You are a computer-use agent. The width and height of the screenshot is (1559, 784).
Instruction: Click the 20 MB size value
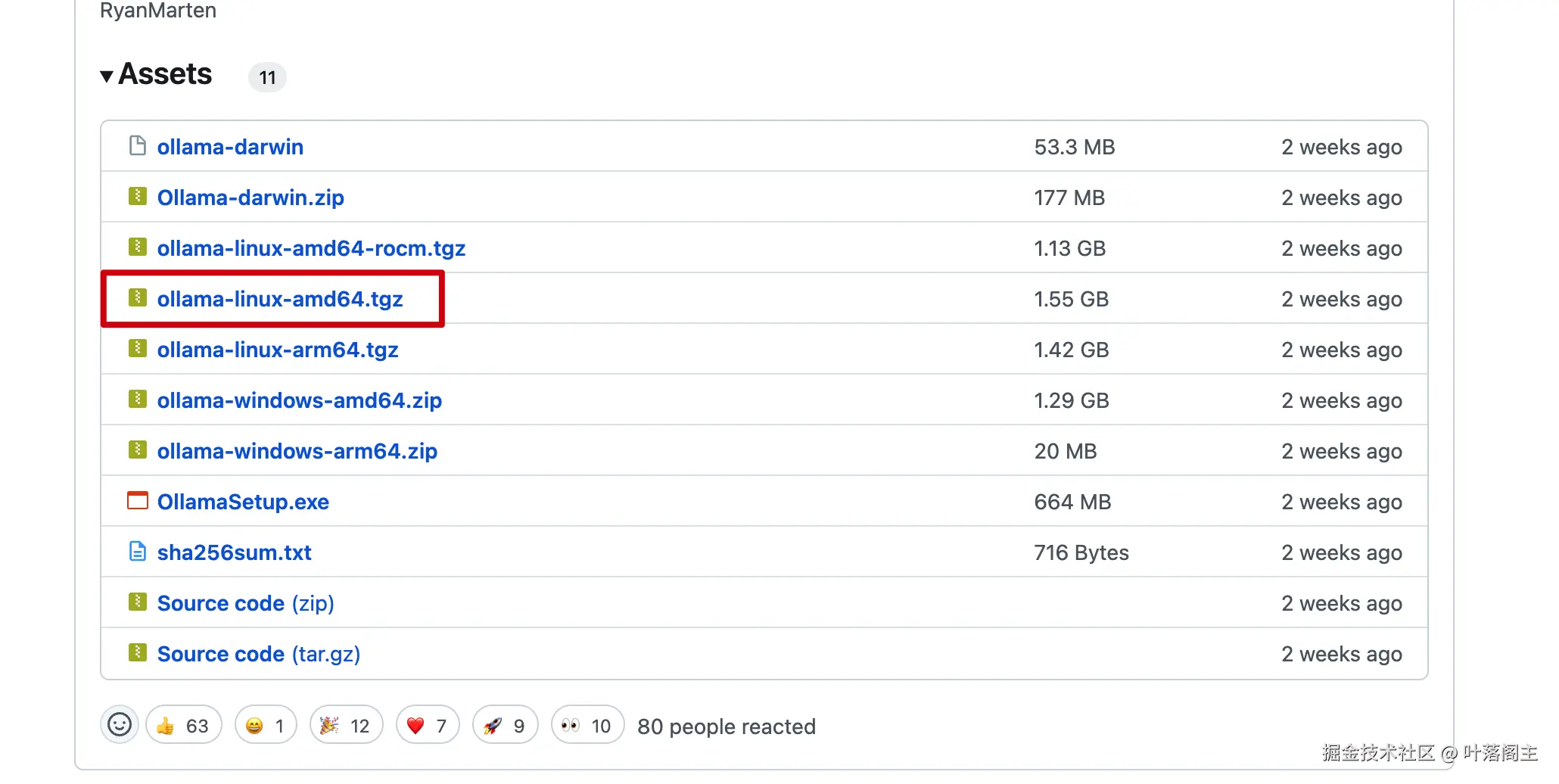click(1066, 451)
